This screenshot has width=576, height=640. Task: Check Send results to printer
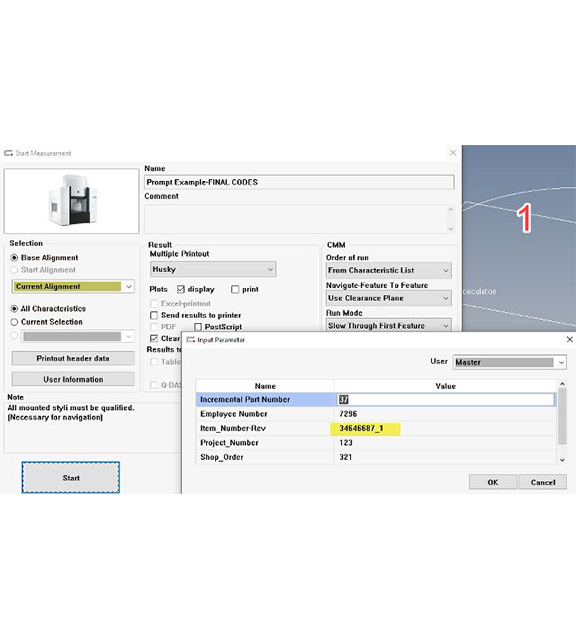tap(154, 316)
